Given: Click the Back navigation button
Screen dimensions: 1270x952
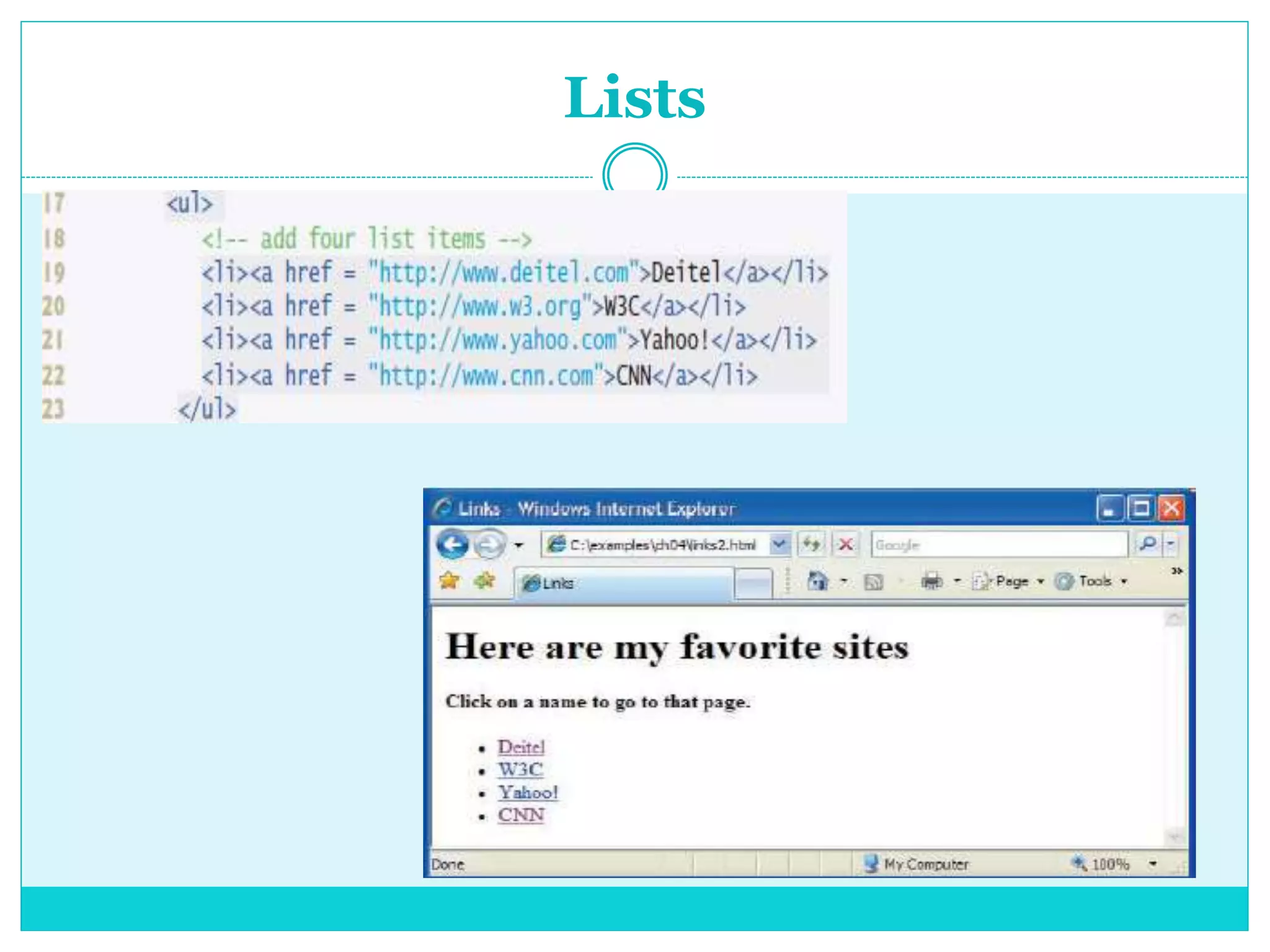Looking at the screenshot, I should (452, 545).
